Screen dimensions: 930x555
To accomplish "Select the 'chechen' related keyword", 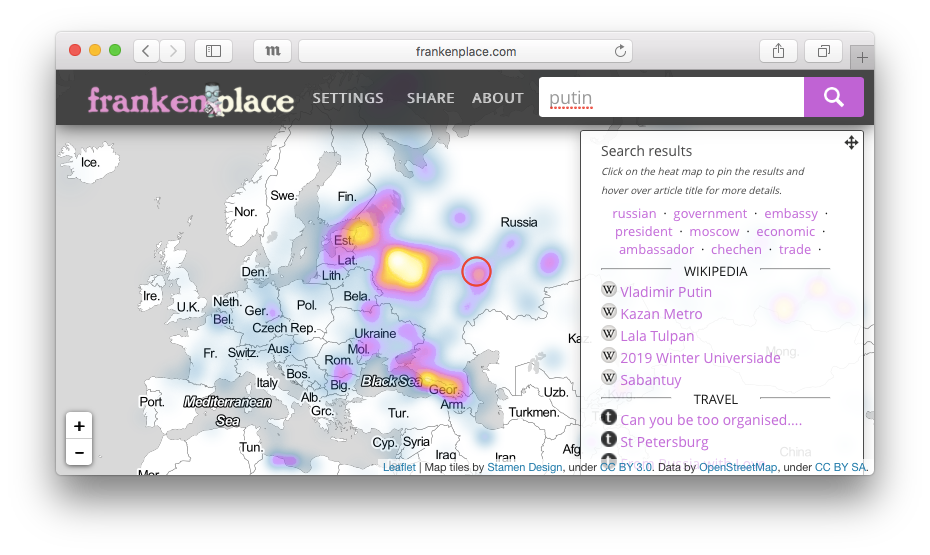I will click(736, 249).
